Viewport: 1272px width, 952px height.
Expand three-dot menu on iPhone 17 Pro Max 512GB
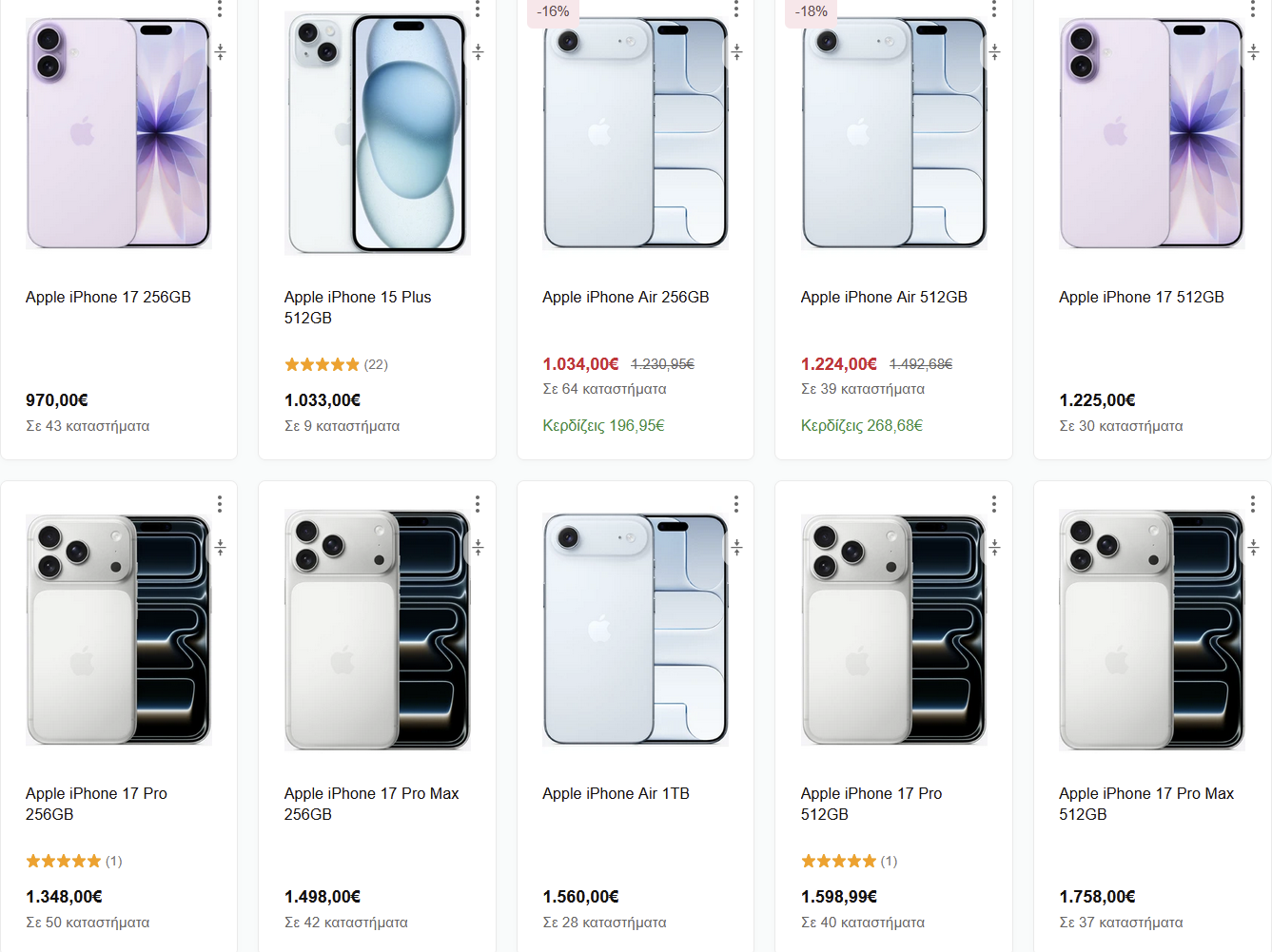1253,504
